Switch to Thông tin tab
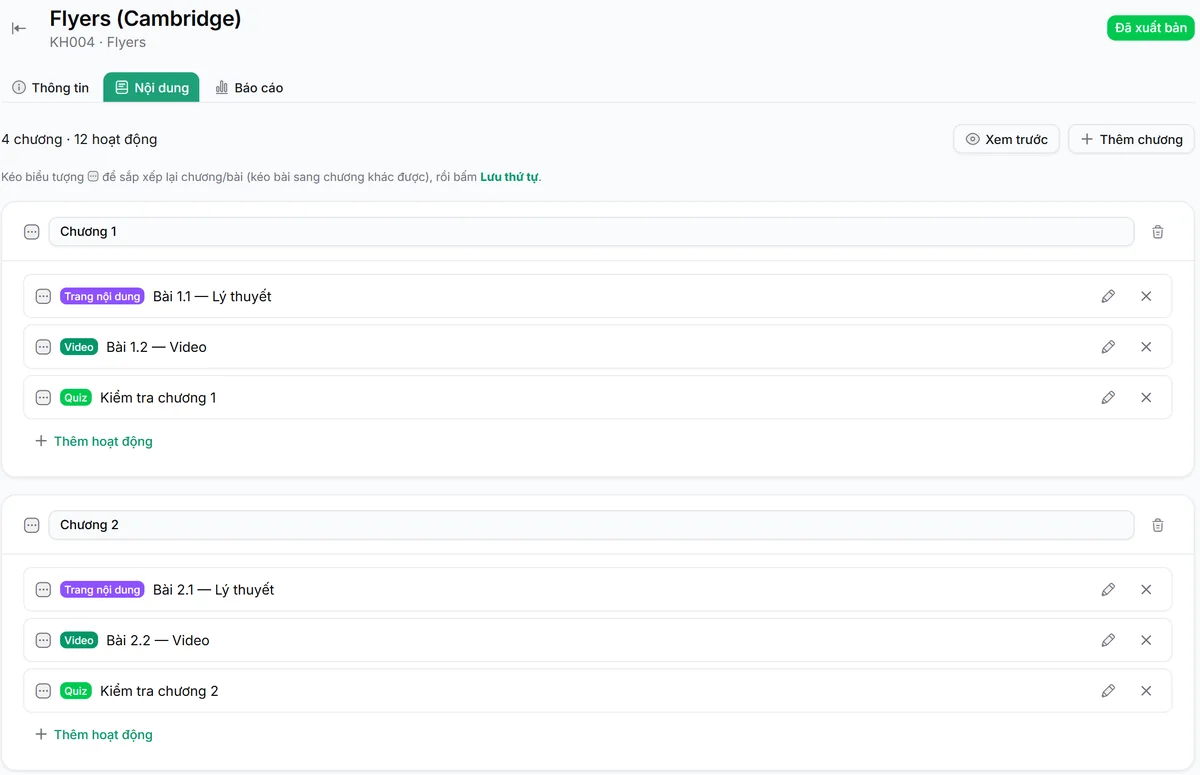This screenshot has height=775, width=1200. pyautogui.click(x=50, y=88)
